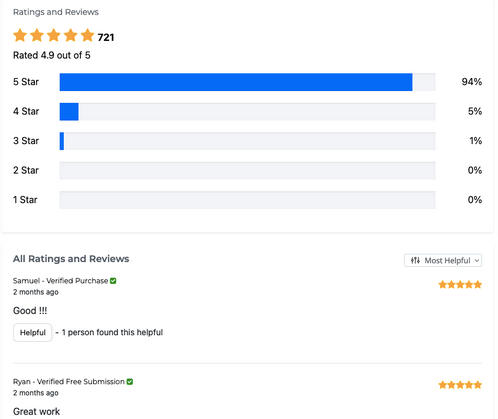Filter reviews by the 5 Star bar

coord(247,82)
